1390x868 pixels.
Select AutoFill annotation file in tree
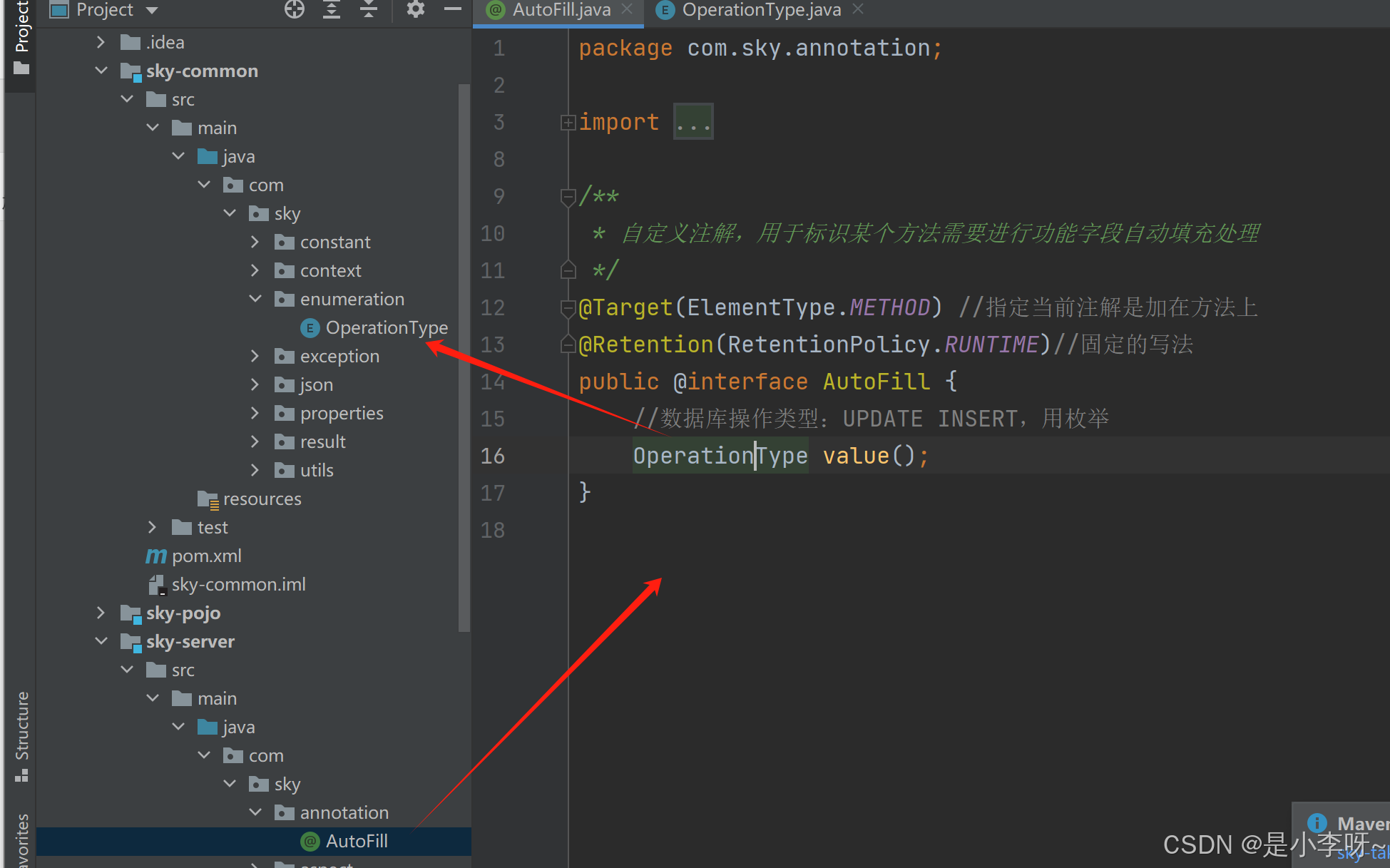[x=356, y=841]
